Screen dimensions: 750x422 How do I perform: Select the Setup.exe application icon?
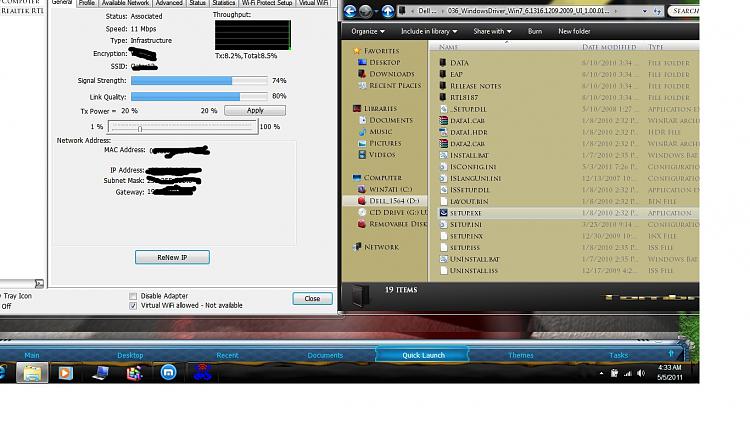pyautogui.click(x=443, y=212)
